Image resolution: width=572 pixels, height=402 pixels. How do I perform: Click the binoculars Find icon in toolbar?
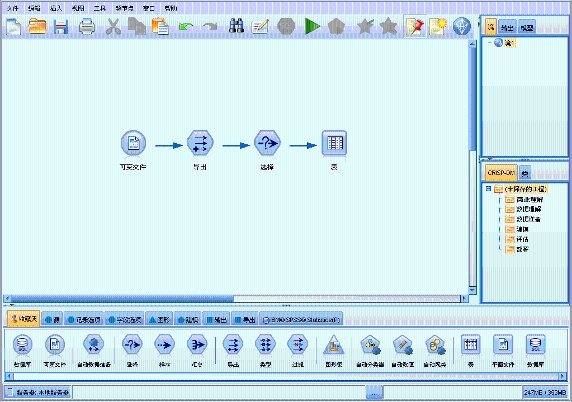pyautogui.click(x=236, y=26)
